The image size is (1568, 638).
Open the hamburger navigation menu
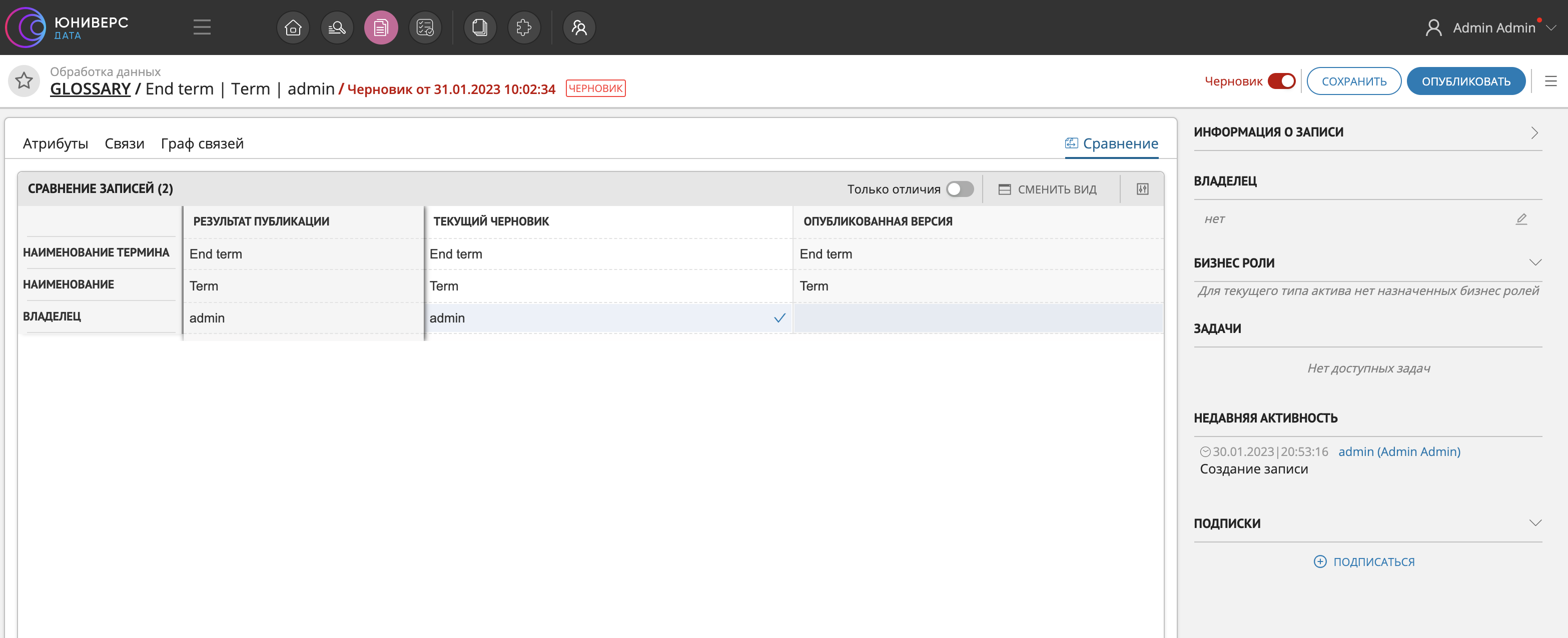(x=202, y=27)
